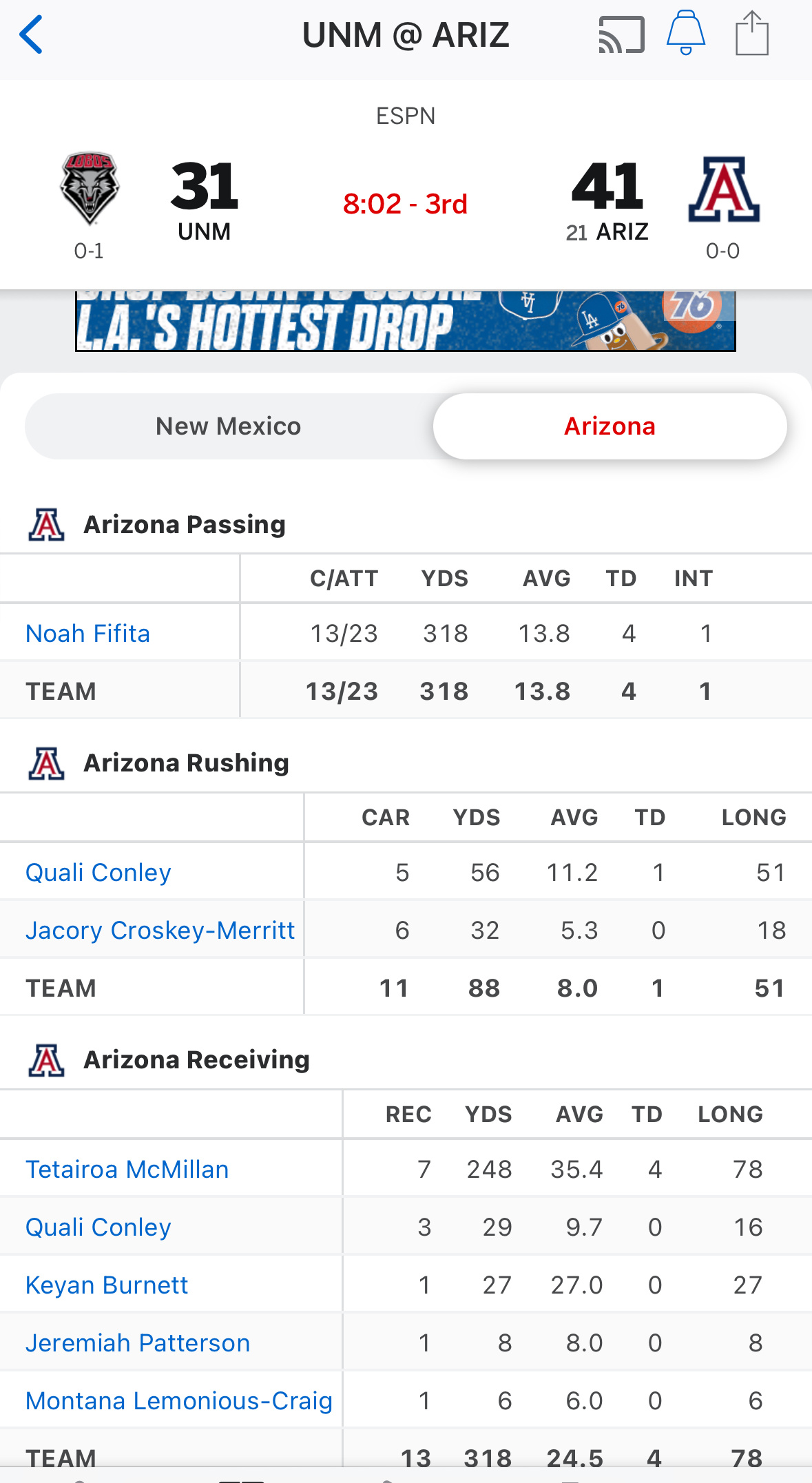Tap Arizona logo beside Rushing header

pyautogui.click(x=47, y=763)
